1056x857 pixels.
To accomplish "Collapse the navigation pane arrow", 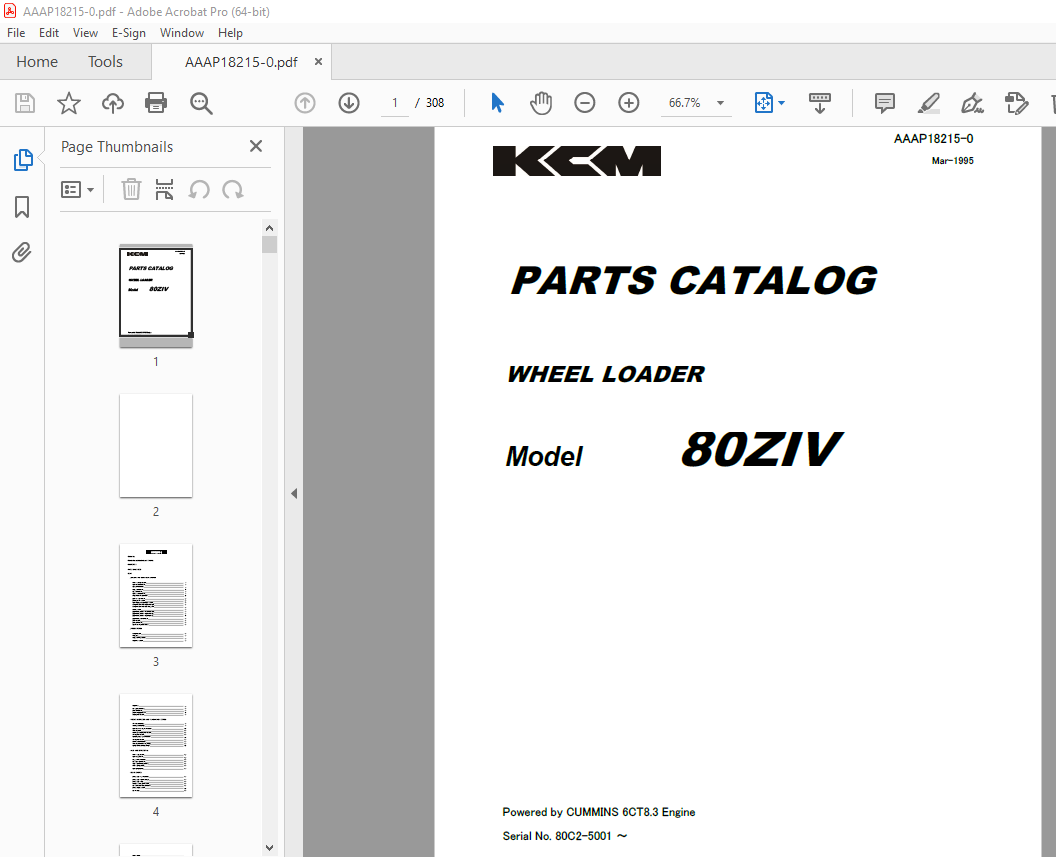I will [x=294, y=493].
